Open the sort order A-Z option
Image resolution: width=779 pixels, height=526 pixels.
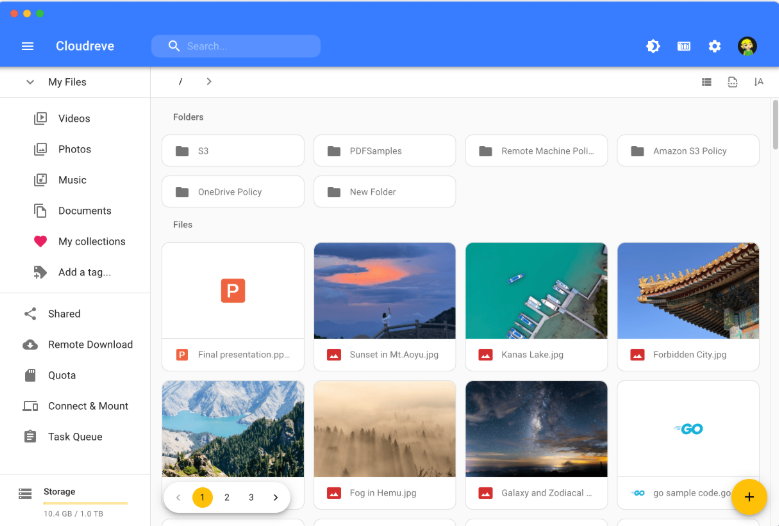pyautogui.click(x=759, y=82)
